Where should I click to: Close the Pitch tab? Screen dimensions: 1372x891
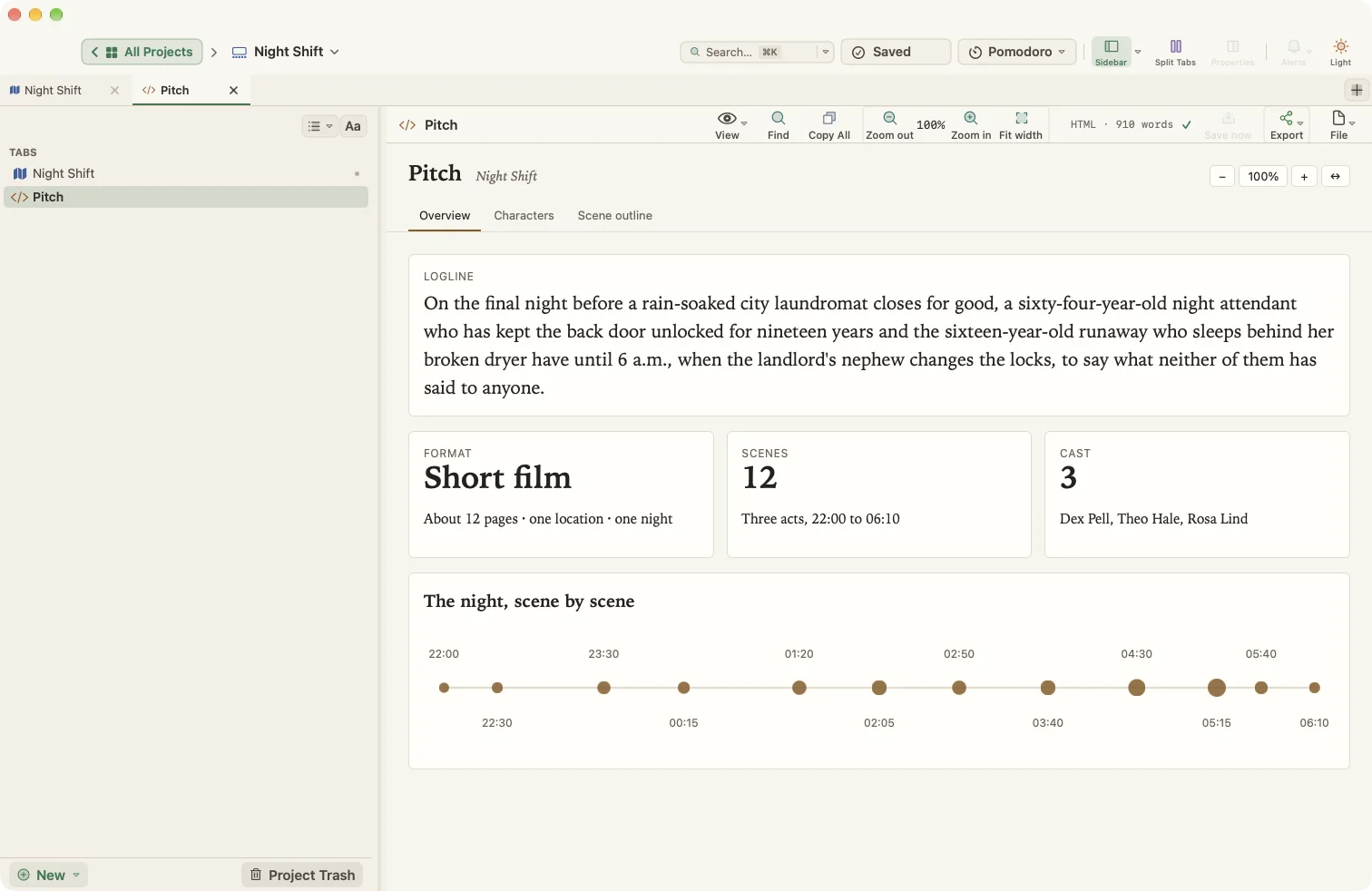[233, 90]
